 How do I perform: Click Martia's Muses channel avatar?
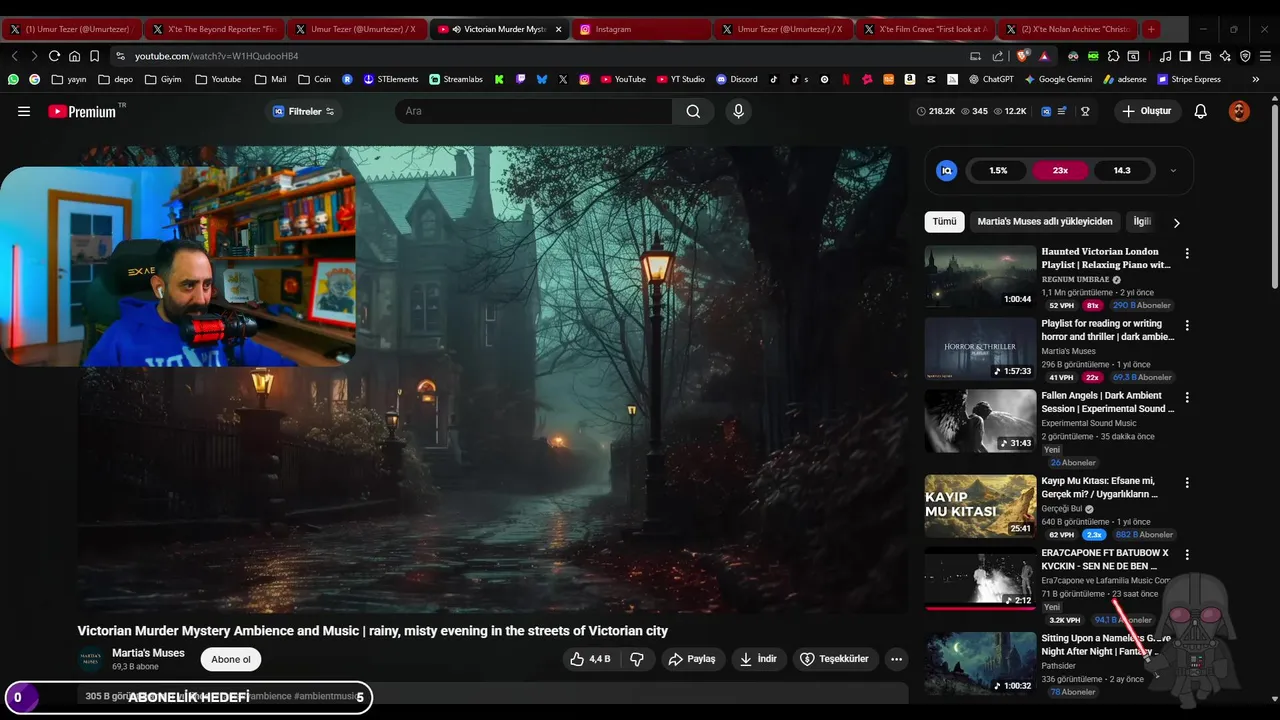90,659
